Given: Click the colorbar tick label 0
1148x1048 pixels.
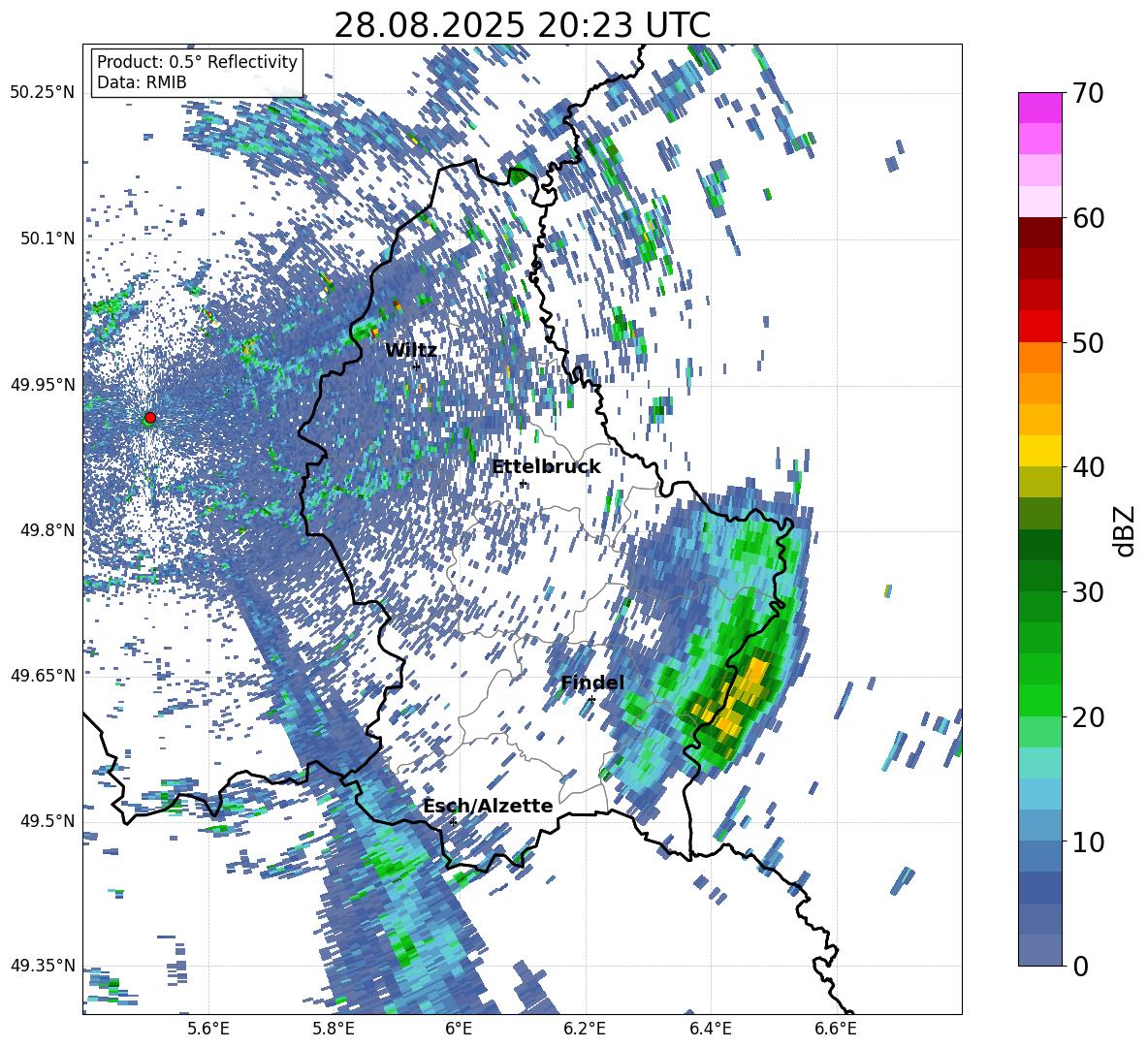Looking at the screenshot, I should [1080, 966].
